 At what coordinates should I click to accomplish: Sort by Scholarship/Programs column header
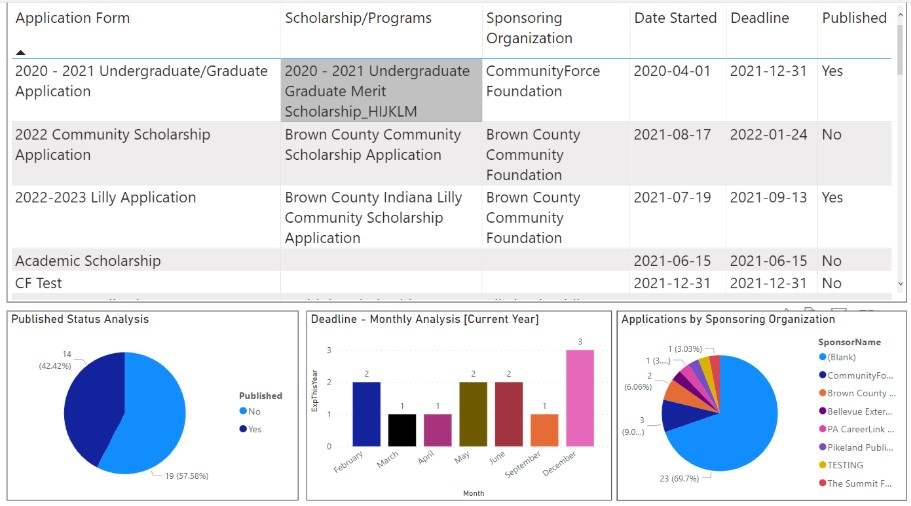(x=358, y=18)
